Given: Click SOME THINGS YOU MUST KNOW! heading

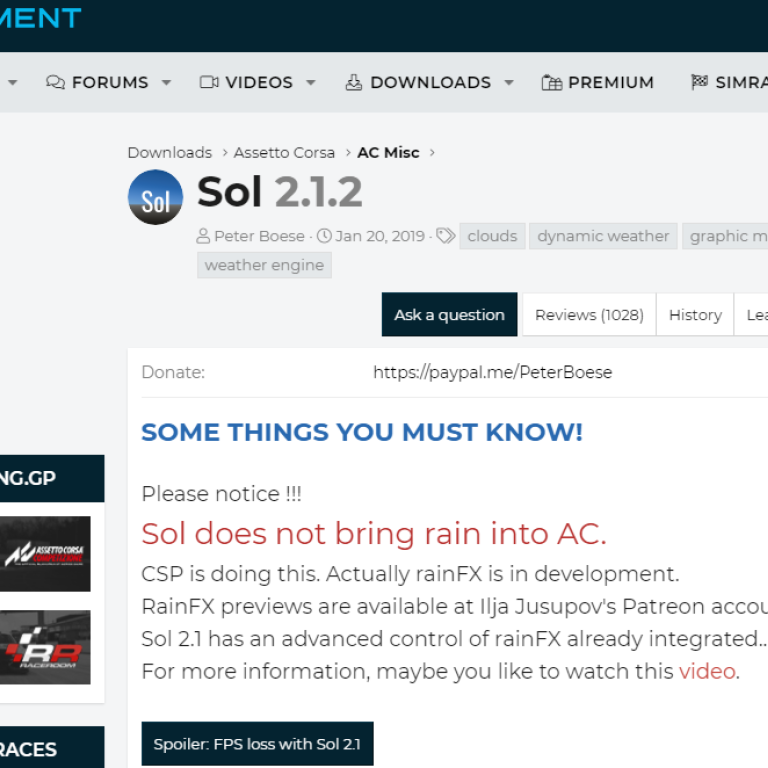Looking at the screenshot, I should [x=361, y=432].
